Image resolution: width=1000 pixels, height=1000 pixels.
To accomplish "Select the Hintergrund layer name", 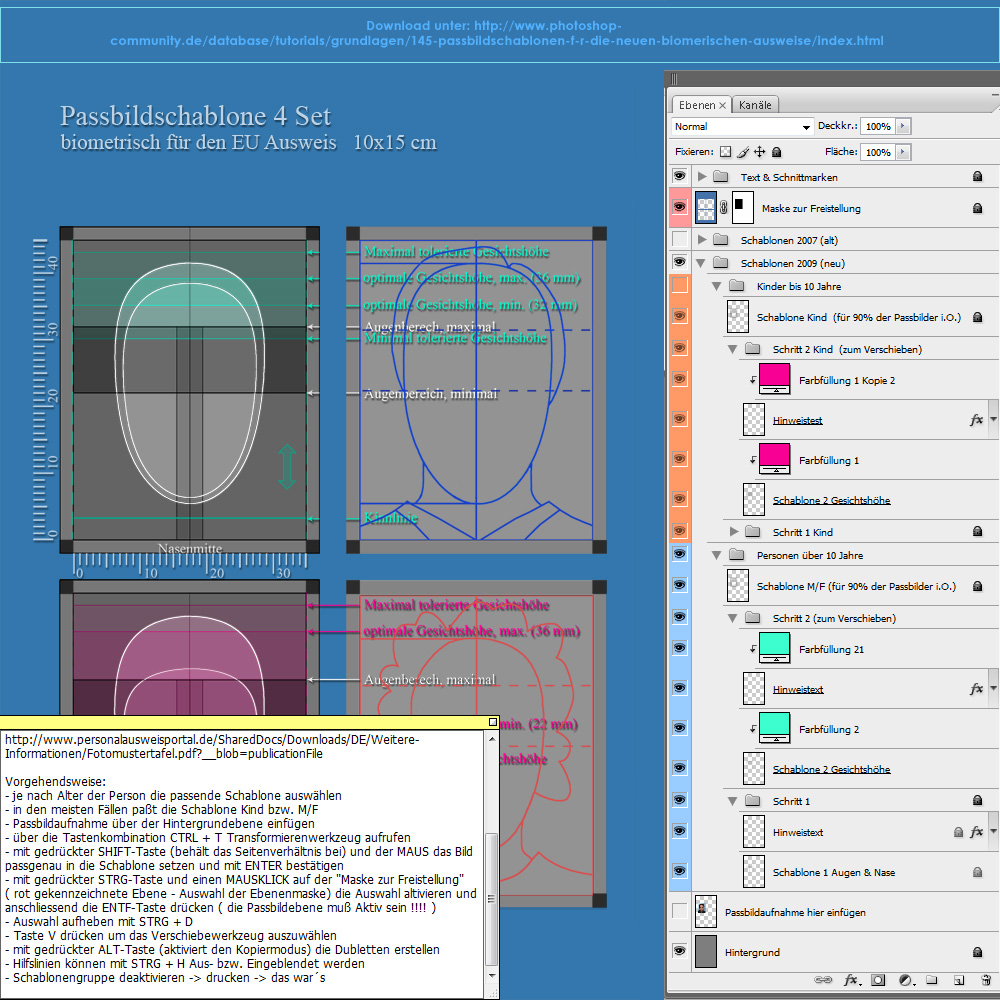I will (752, 952).
